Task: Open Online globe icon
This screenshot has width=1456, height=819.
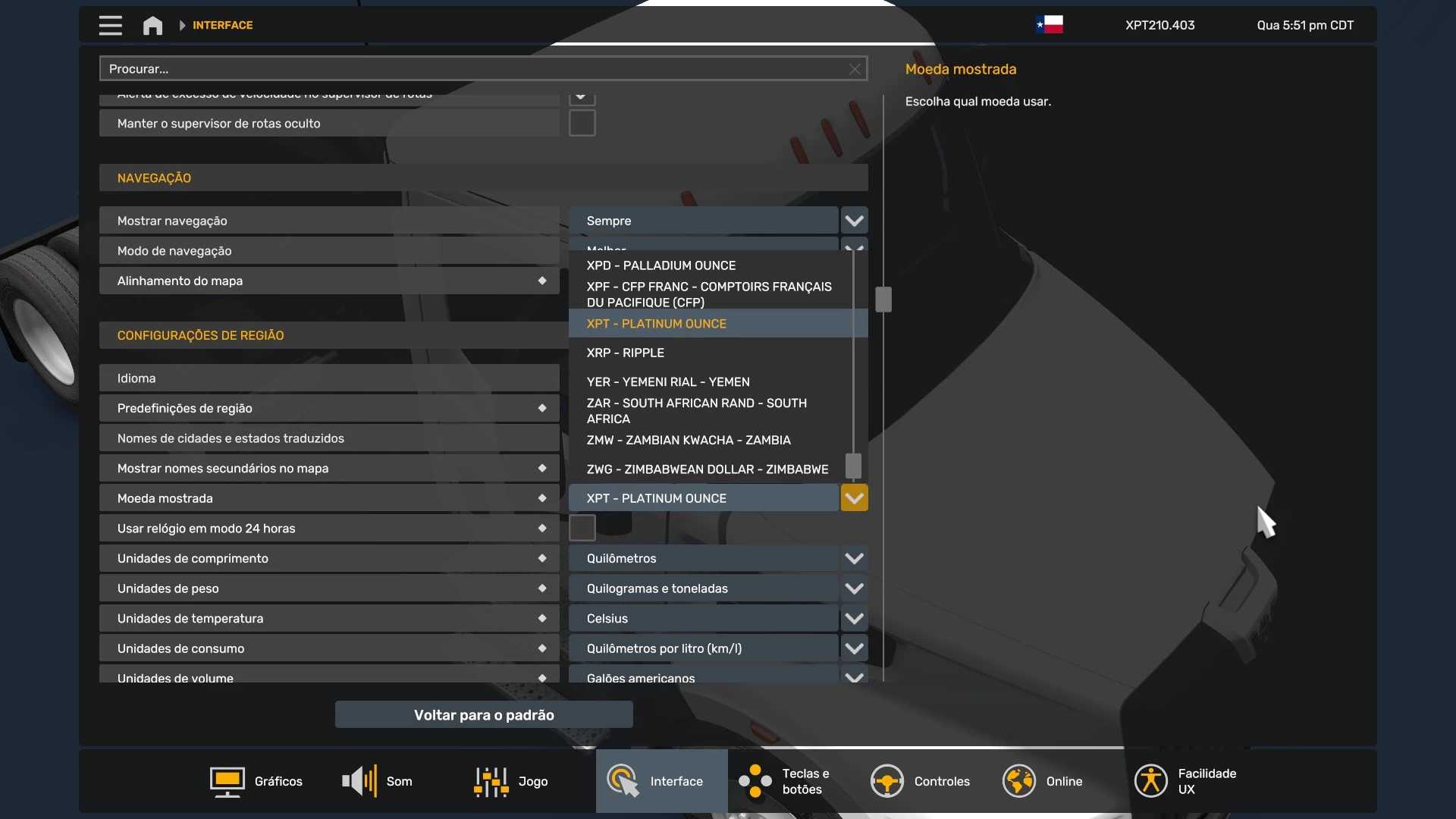Action: [x=1018, y=781]
